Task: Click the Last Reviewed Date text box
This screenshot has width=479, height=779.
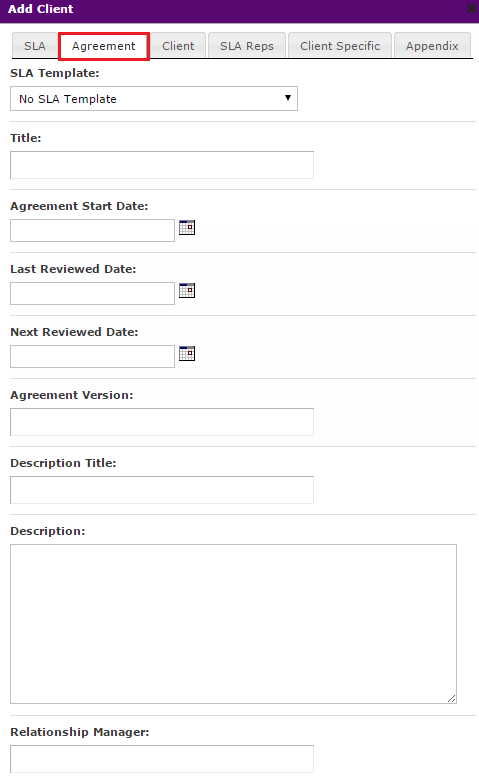Action: [x=92, y=294]
